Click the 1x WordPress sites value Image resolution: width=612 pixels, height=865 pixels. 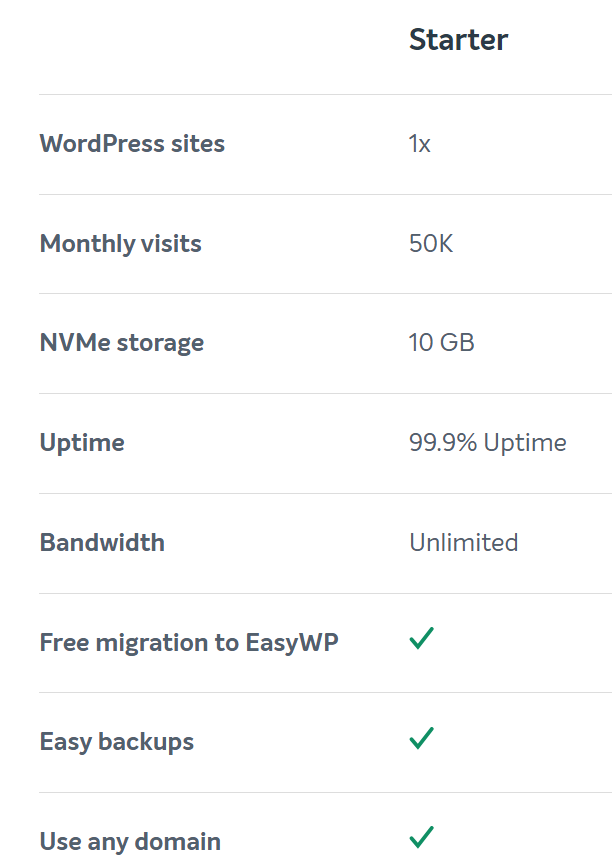coord(419,144)
